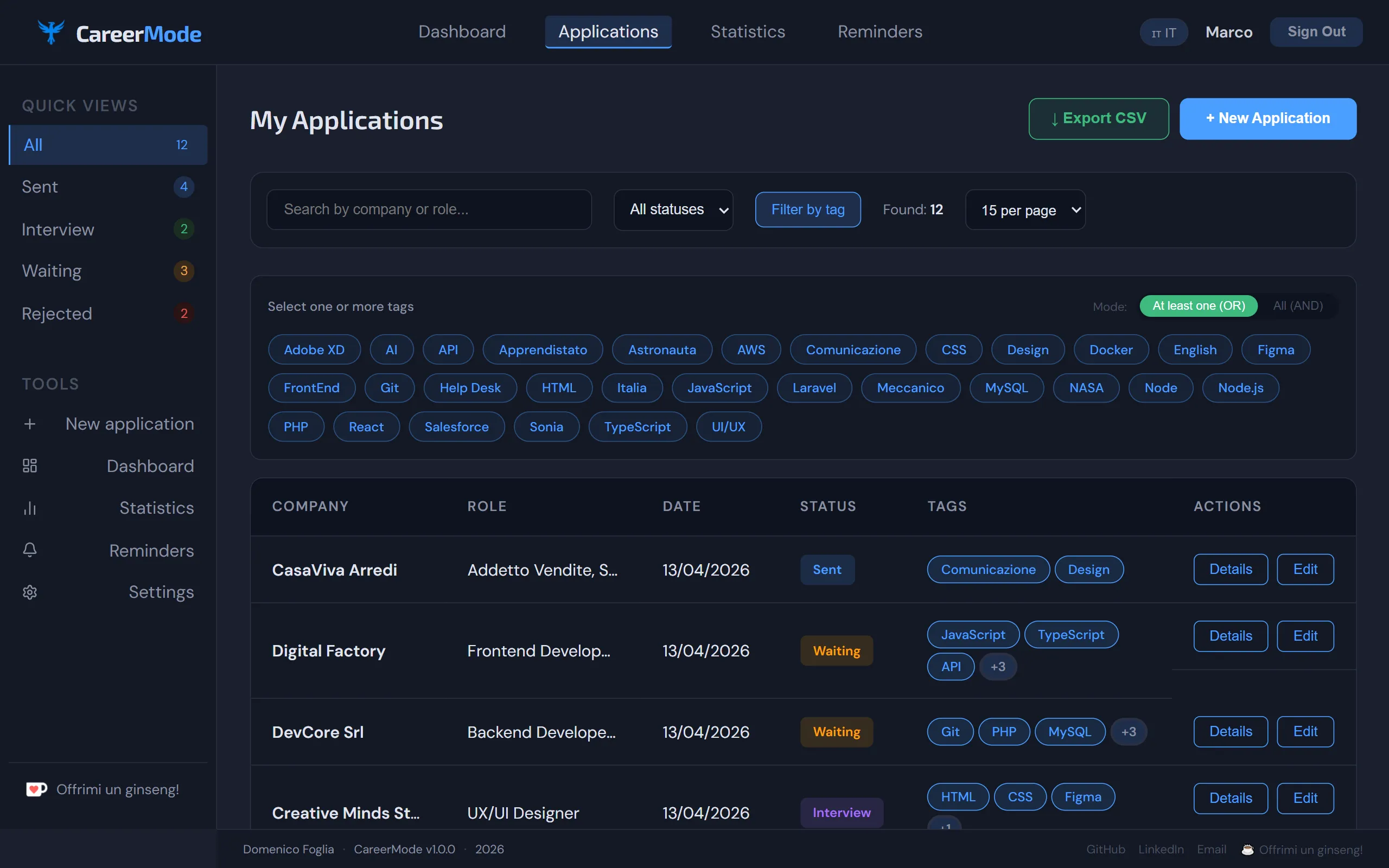1389x868 pixels.
Task: Click the coffee cup icon in footer
Action: pyautogui.click(x=1247, y=850)
